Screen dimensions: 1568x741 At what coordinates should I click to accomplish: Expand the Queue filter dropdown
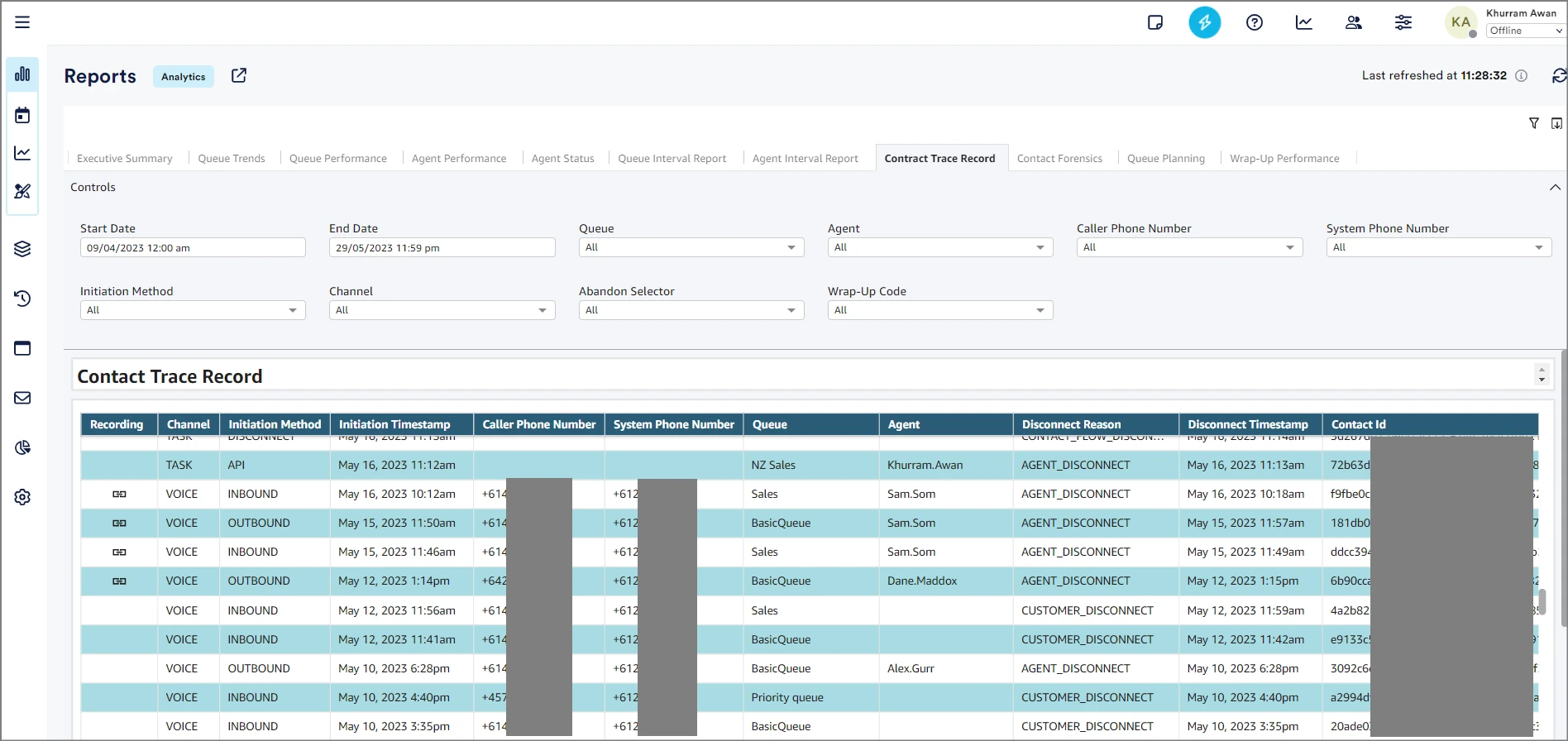click(691, 247)
